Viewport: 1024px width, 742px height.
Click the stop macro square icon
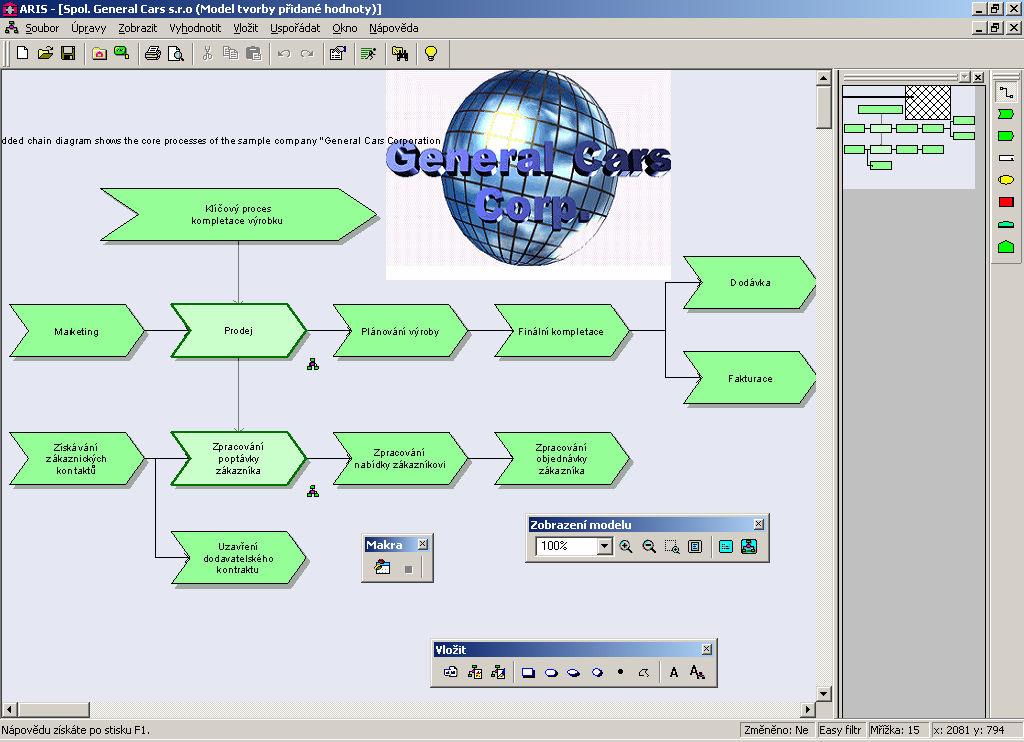[x=408, y=569]
